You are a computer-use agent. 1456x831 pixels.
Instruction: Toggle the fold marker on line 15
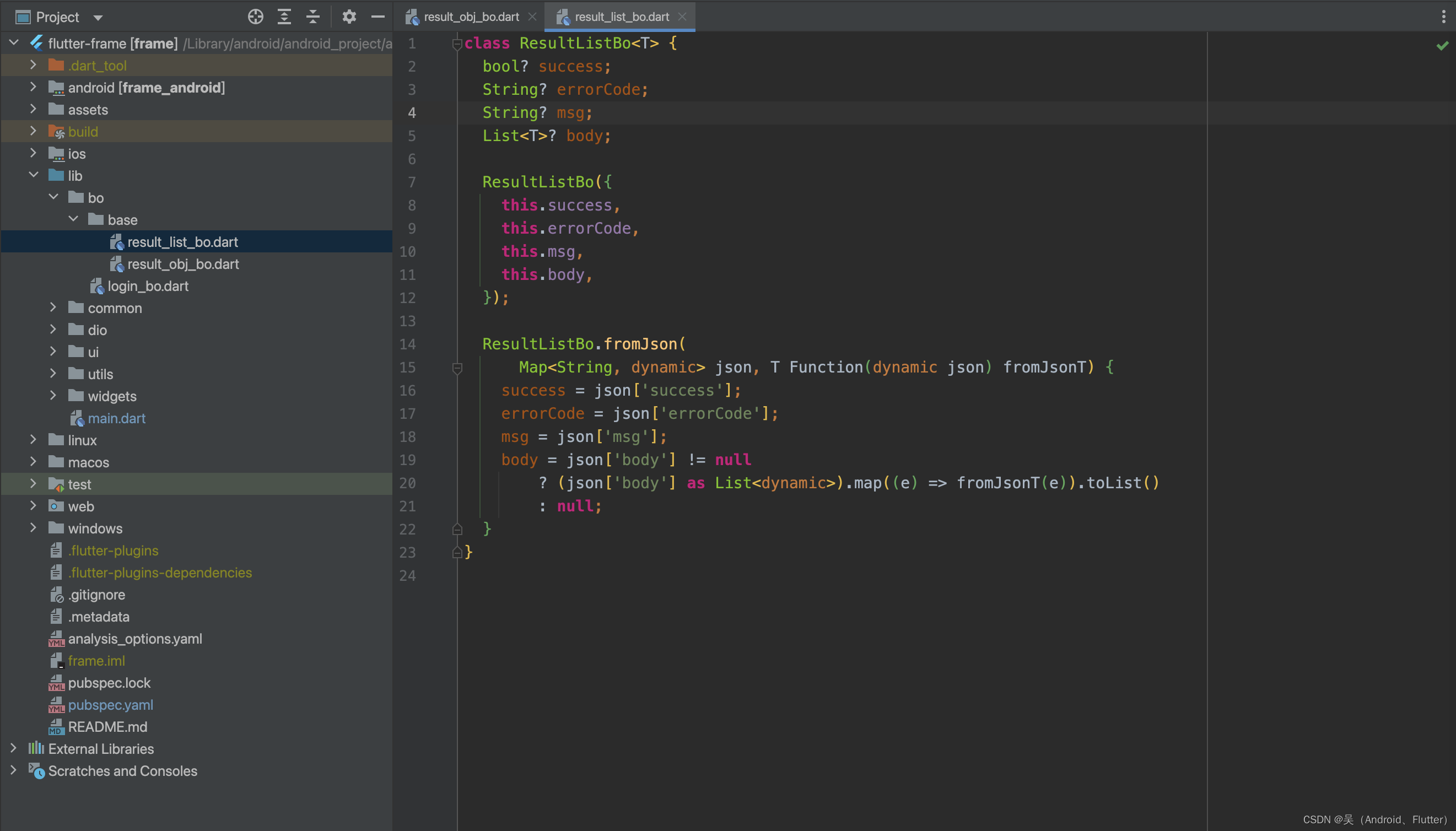(x=457, y=368)
